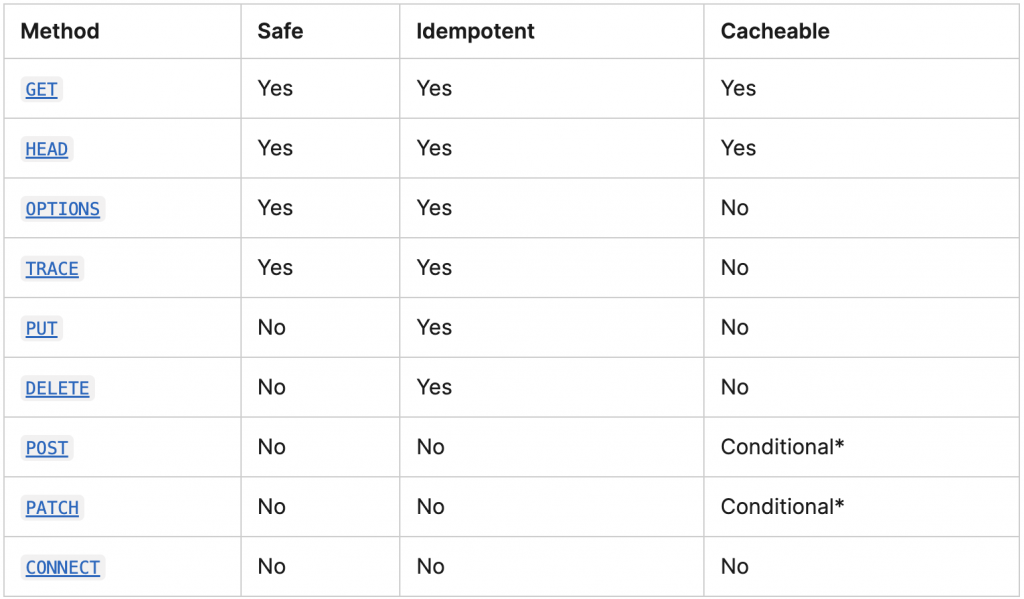Click the Safe No cell for PUT

tap(271, 327)
